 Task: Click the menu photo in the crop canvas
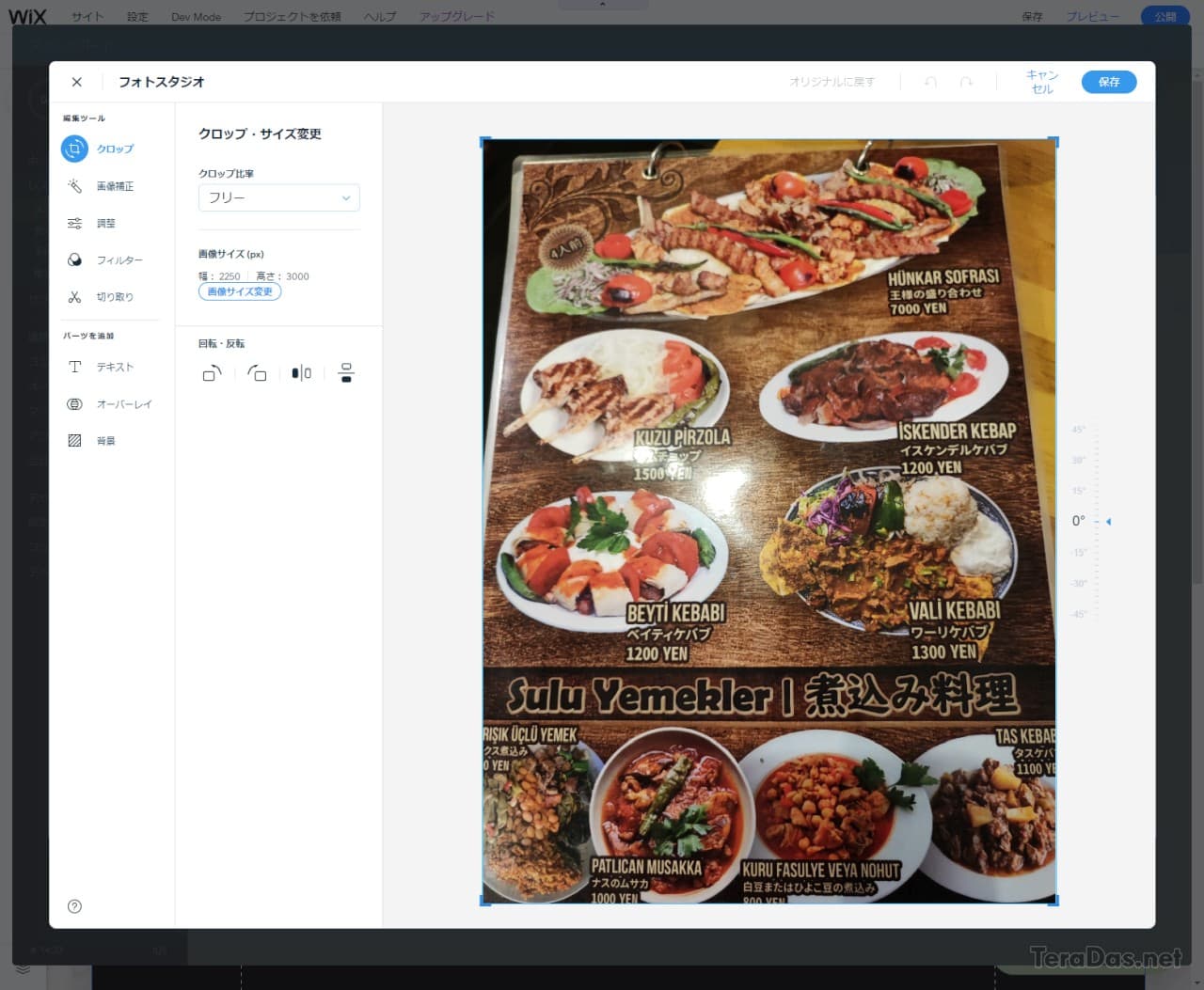769,521
